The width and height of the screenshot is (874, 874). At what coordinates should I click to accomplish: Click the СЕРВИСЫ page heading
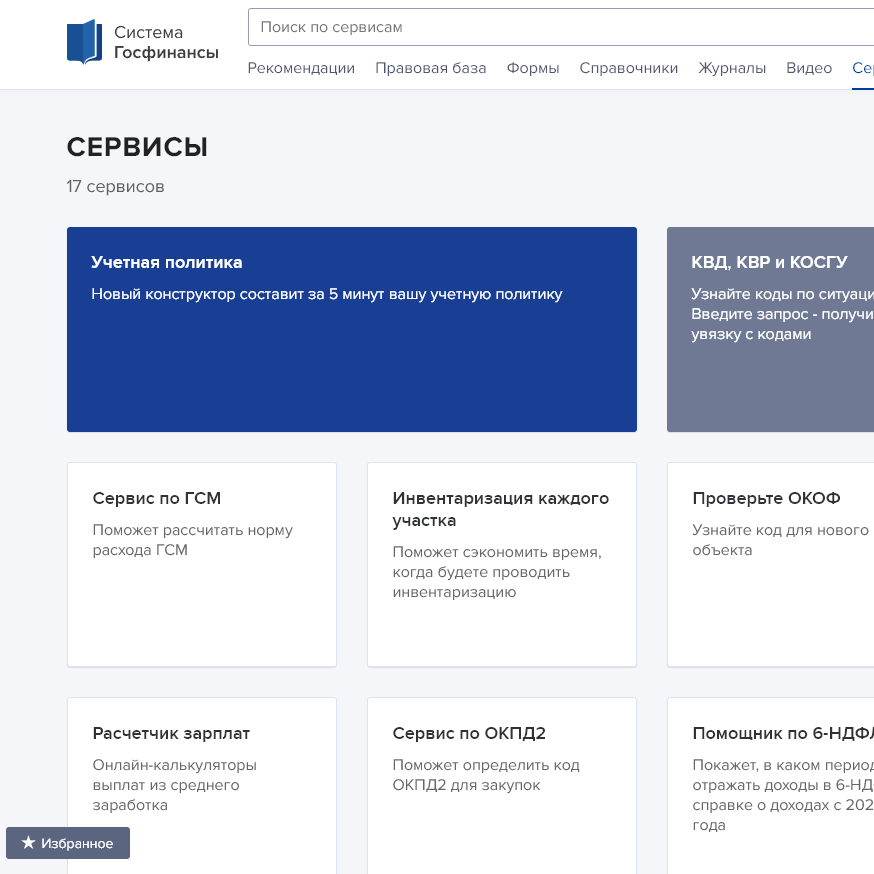[x=137, y=147]
